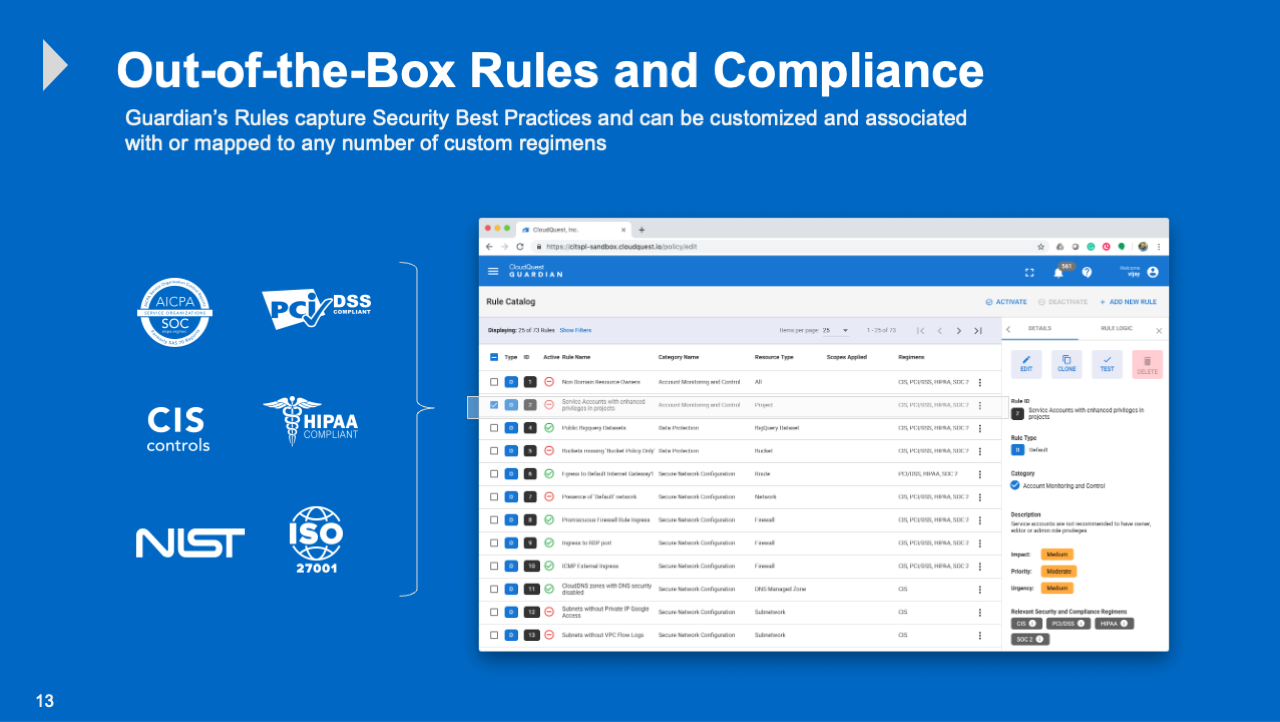Click the notifications bell icon

coord(1058,272)
